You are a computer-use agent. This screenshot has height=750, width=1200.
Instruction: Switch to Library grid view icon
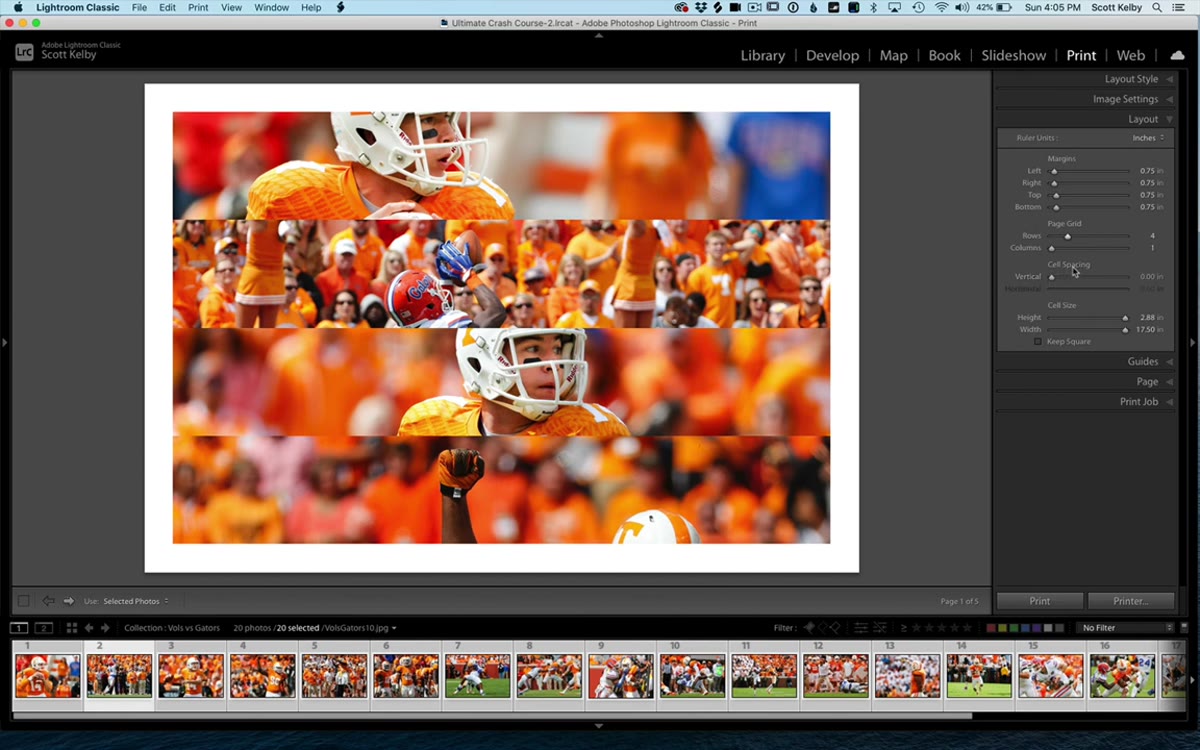(71, 628)
